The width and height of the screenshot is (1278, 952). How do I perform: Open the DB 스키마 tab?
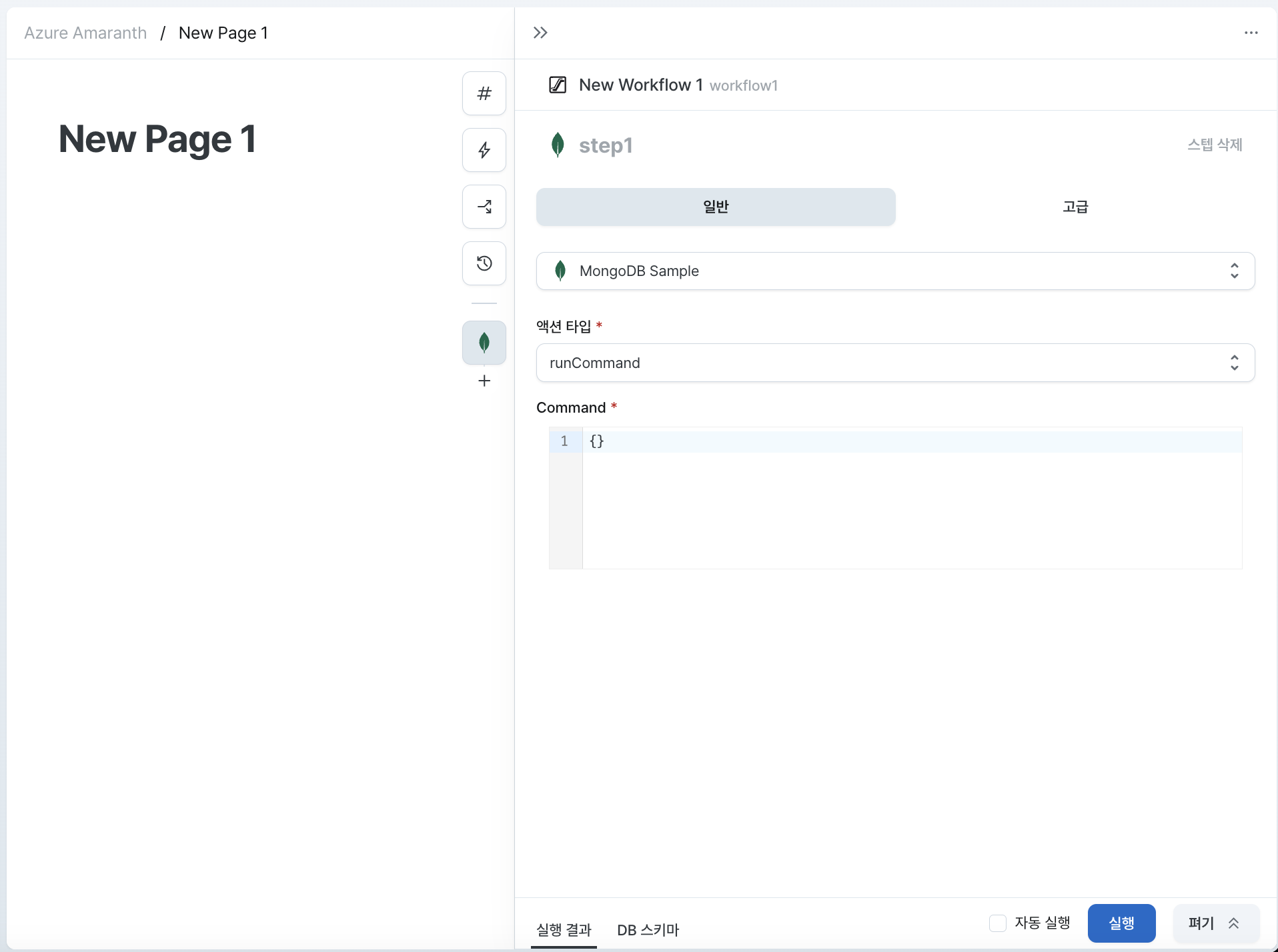[x=648, y=929]
